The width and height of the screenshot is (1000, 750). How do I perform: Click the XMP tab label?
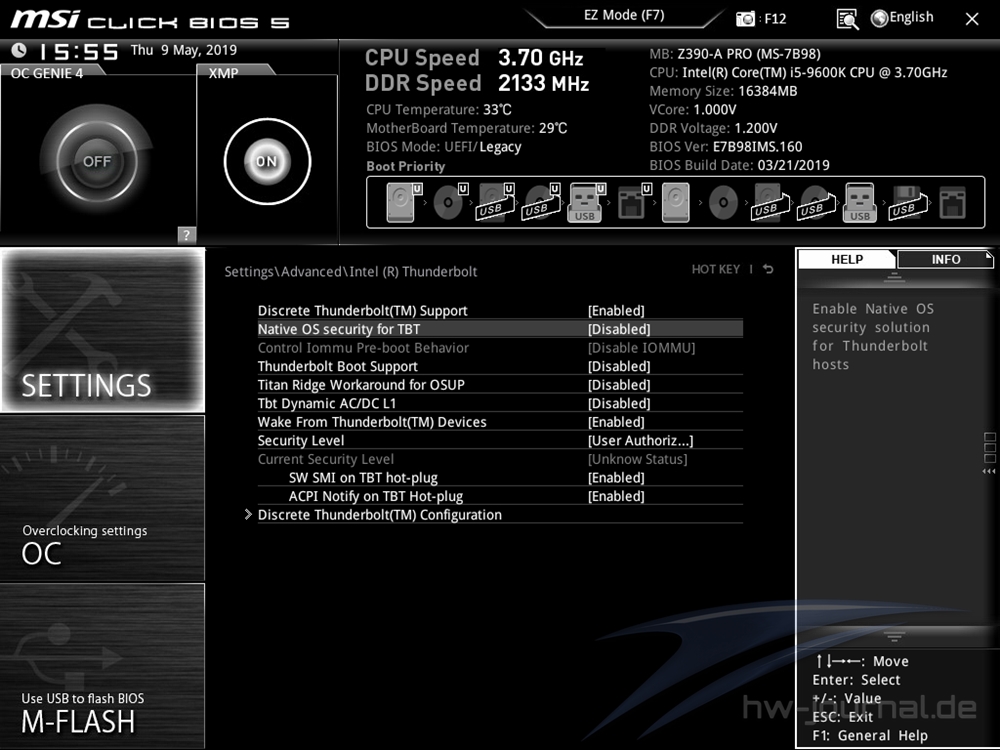(223, 73)
